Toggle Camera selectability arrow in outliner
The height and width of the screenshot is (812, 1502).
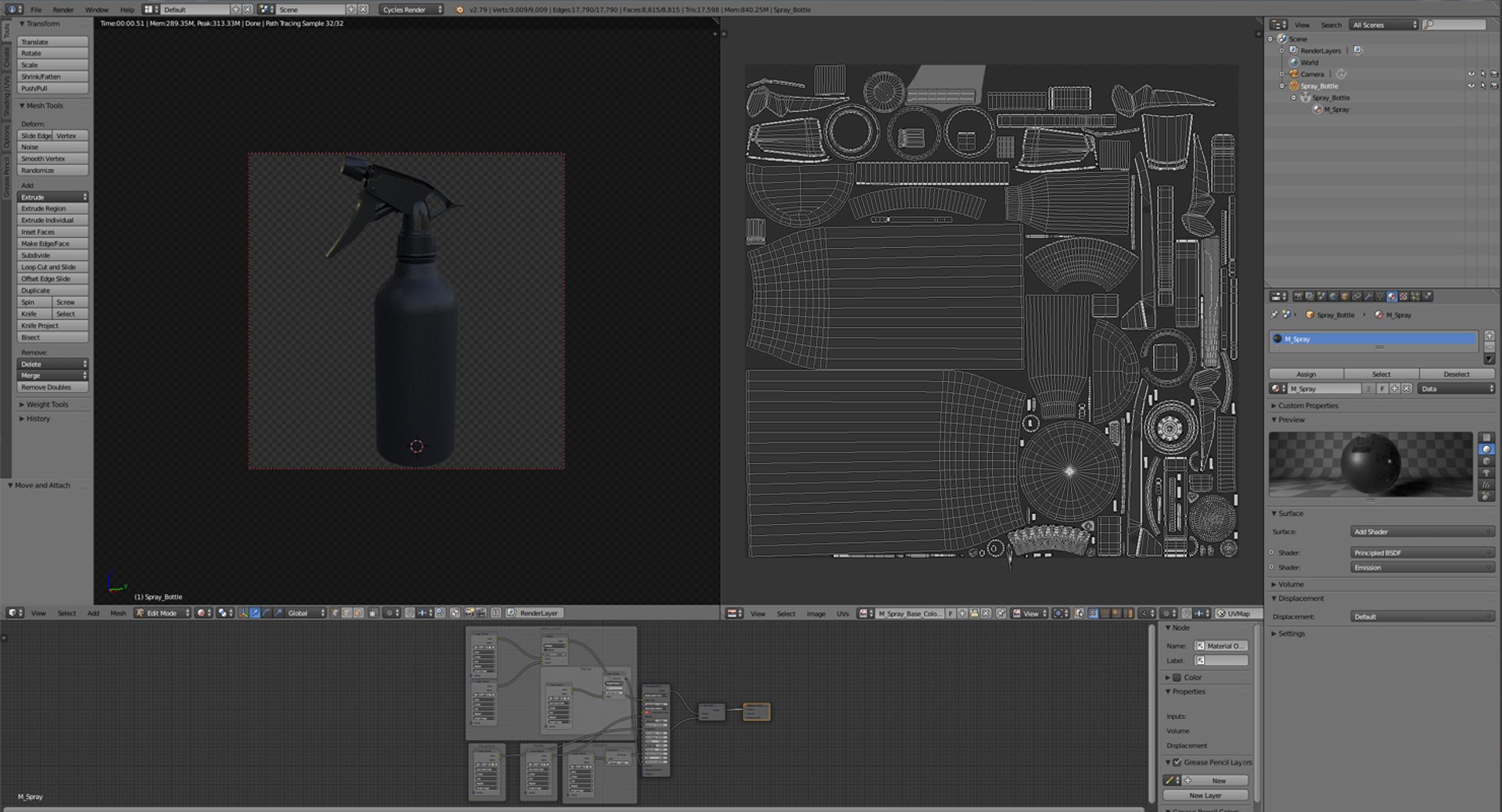click(x=1482, y=74)
